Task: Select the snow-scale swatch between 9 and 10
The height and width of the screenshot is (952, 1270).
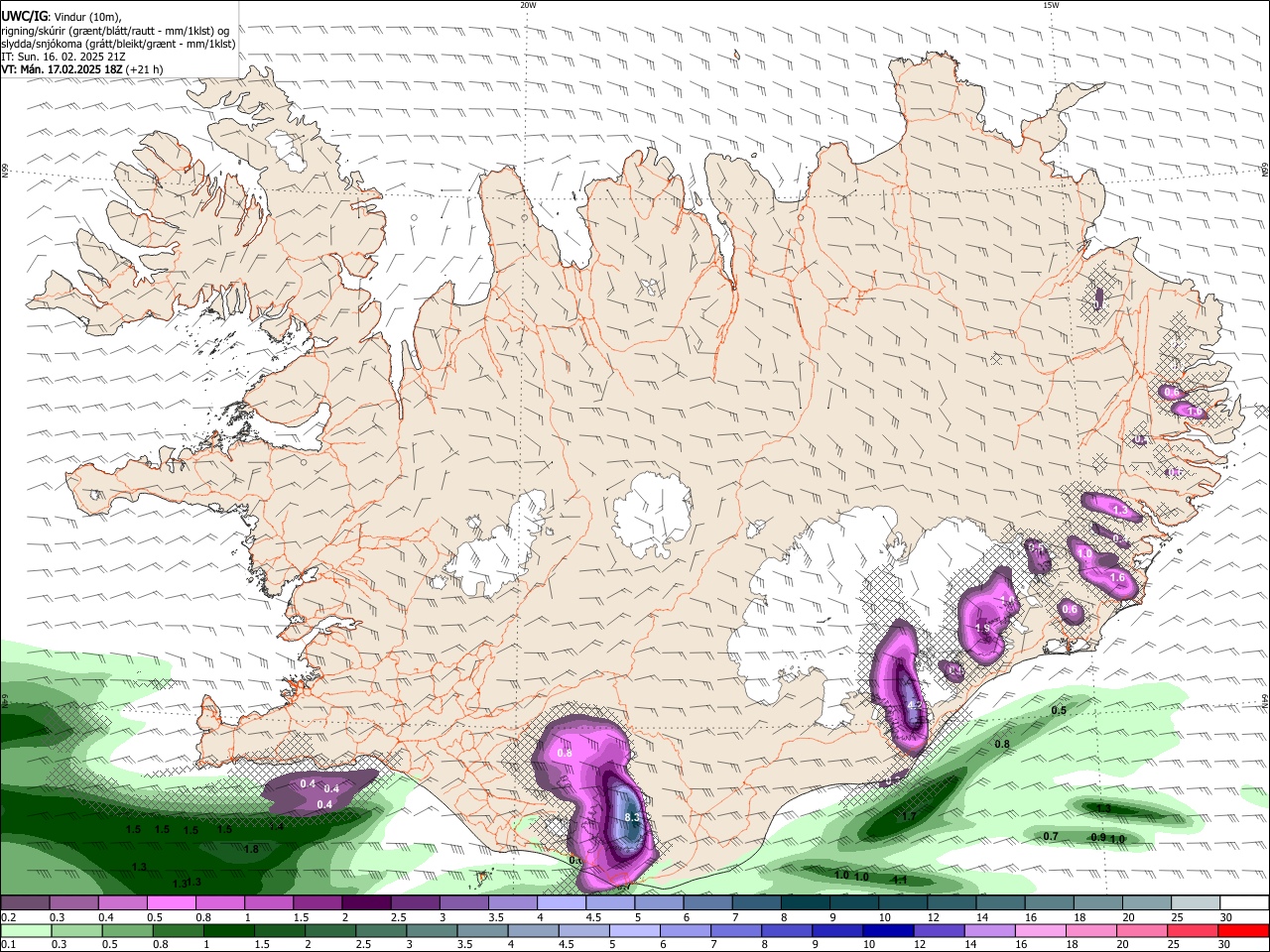Action: pos(854,903)
